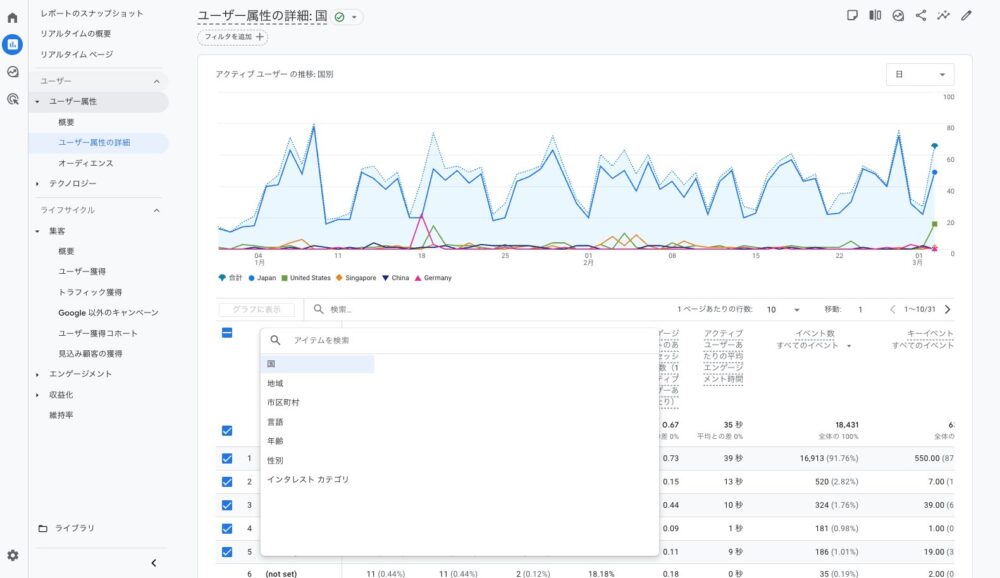
Task: Click the share report icon
Action: click(921, 15)
